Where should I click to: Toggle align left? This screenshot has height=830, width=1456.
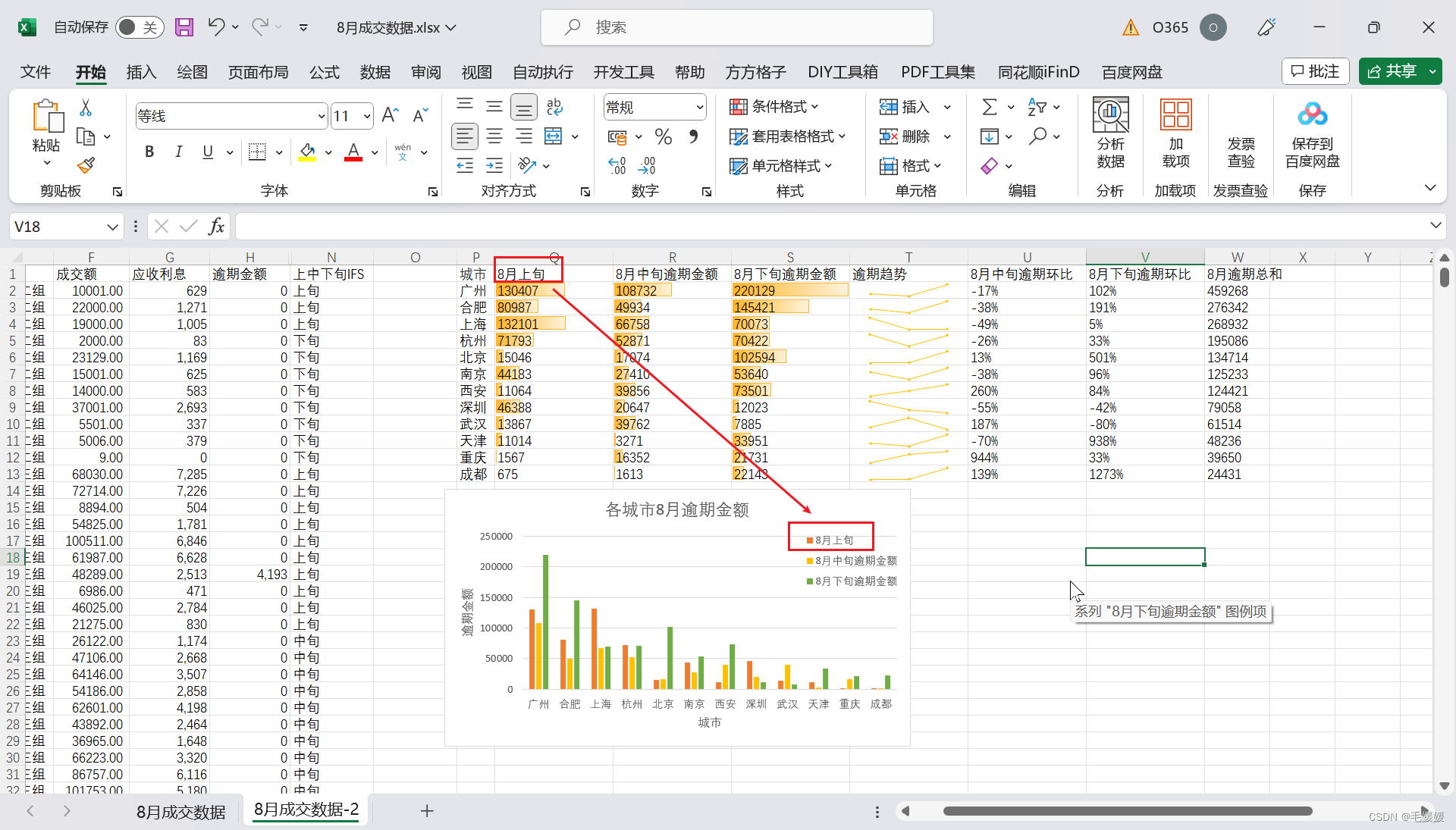pyautogui.click(x=465, y=136)
